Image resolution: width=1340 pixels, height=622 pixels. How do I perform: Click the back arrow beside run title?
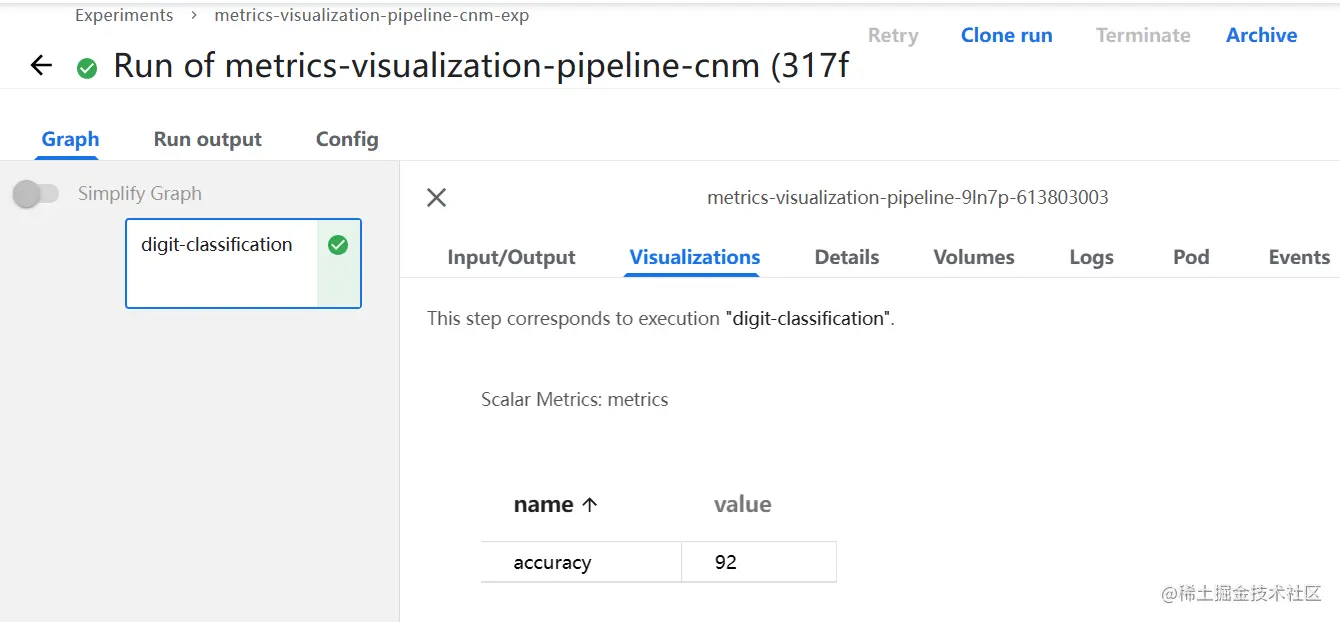point(41,66)
